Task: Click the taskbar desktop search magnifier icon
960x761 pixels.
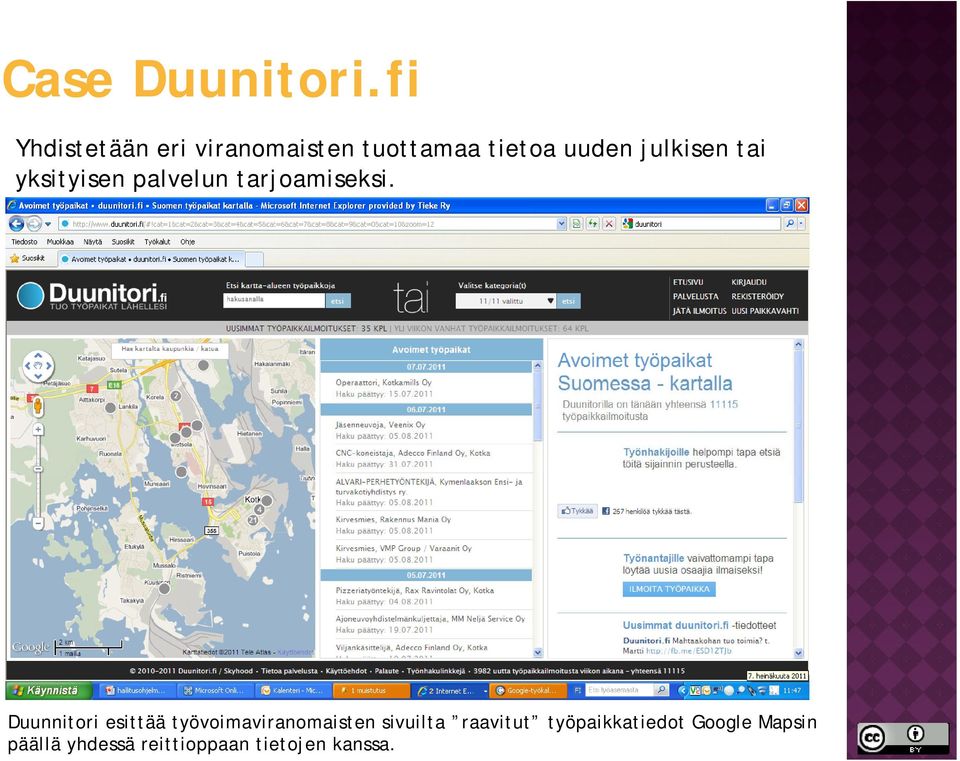Action: (x=661, y=691)
